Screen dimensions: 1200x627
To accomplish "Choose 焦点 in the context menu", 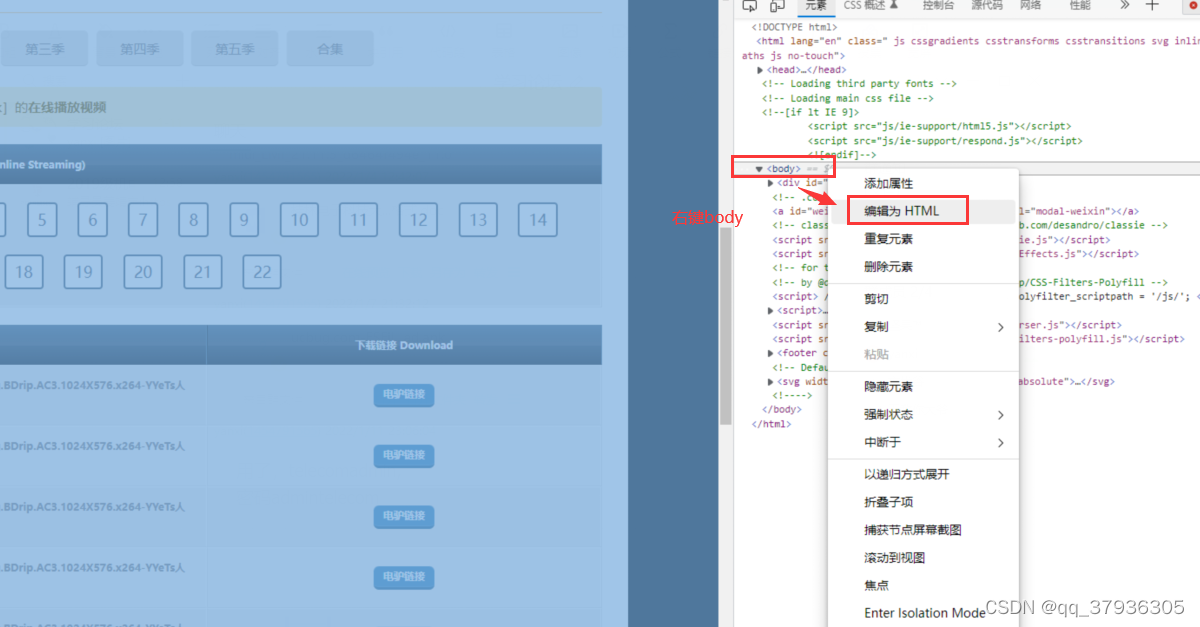I will pos(923,586).
